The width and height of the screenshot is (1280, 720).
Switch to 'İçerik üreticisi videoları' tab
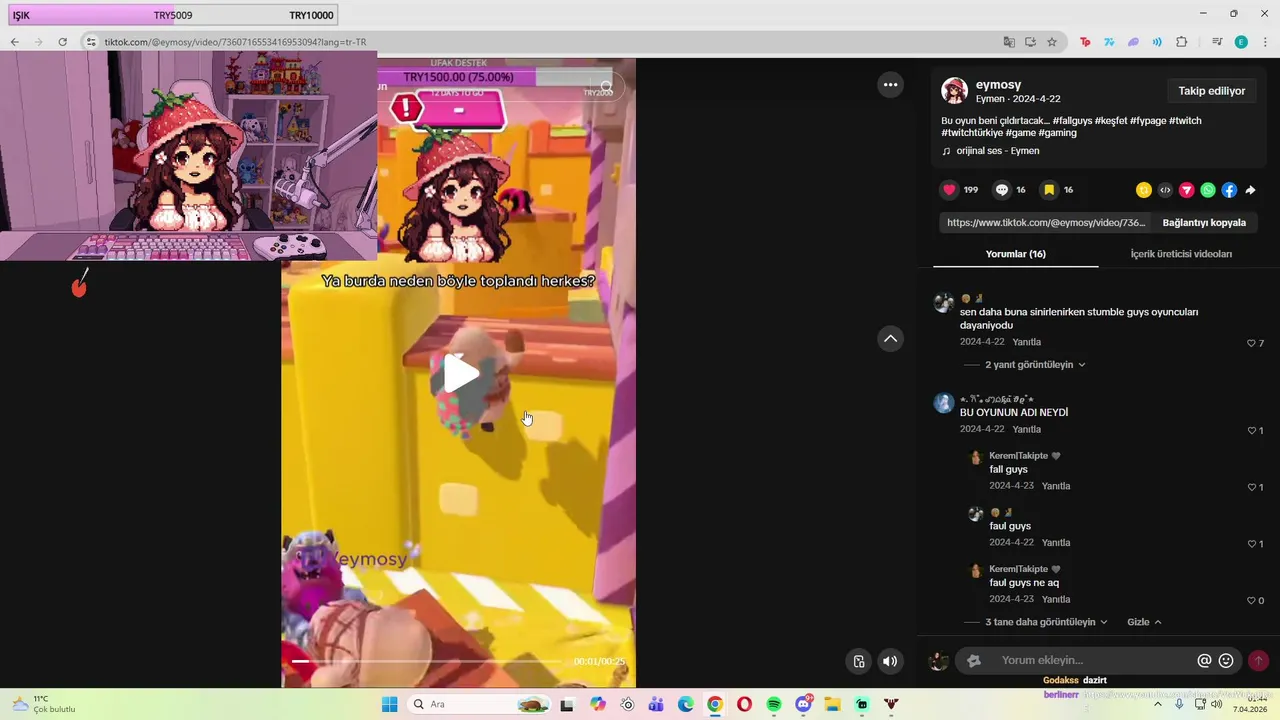(1181, 254)
